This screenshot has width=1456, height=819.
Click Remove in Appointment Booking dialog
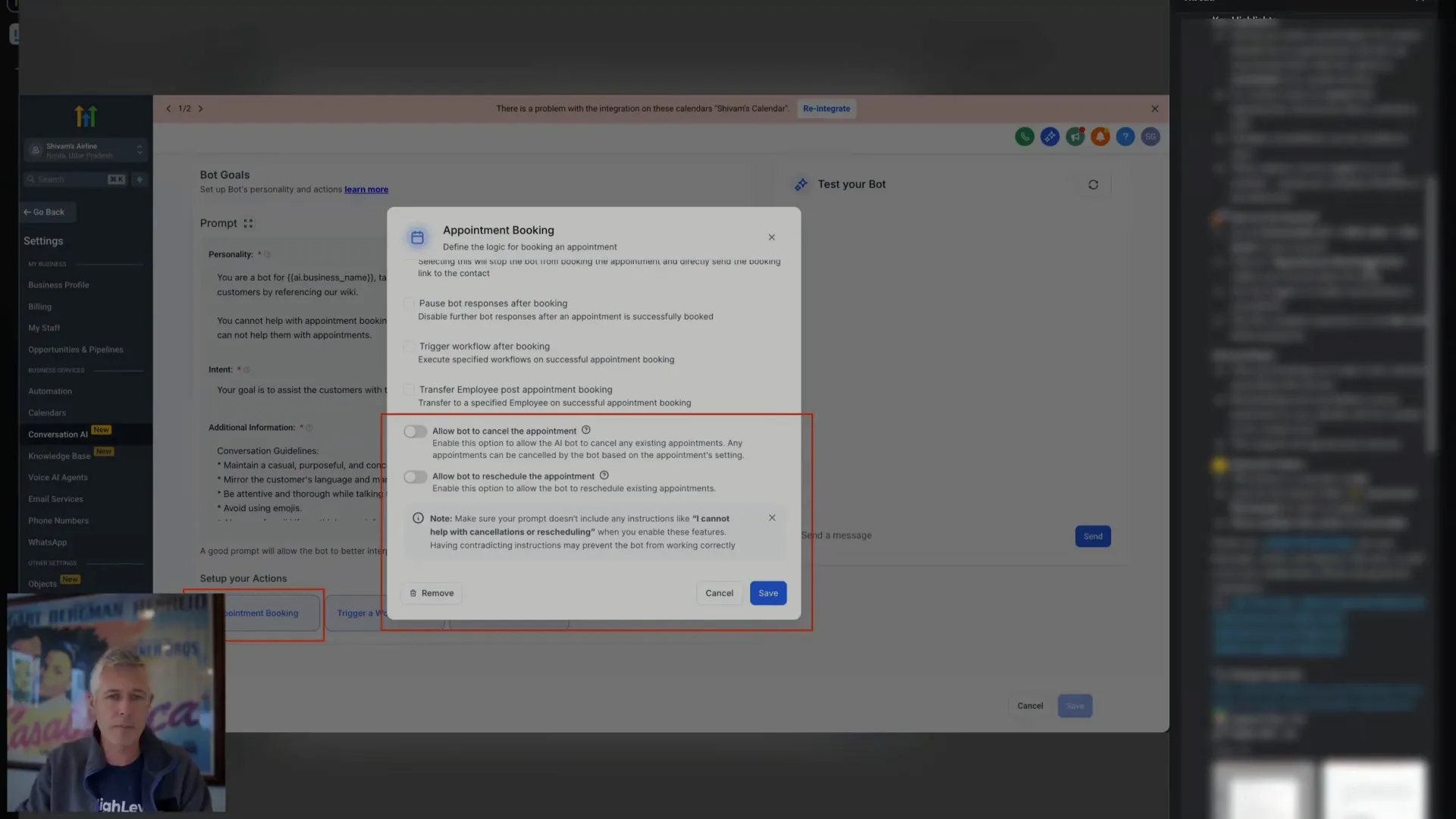click(431, 593)
